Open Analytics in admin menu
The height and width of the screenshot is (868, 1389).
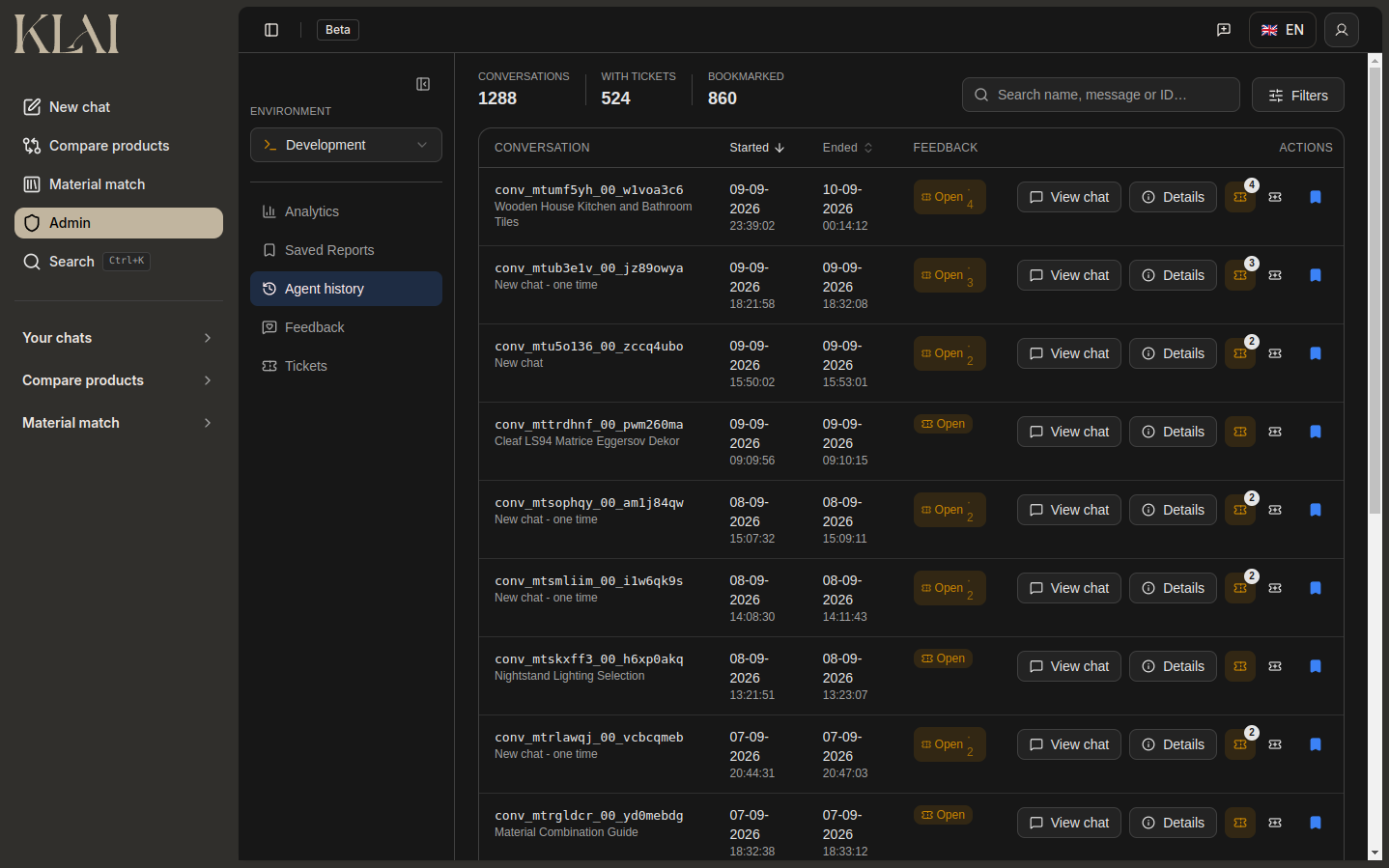[346, 211]
